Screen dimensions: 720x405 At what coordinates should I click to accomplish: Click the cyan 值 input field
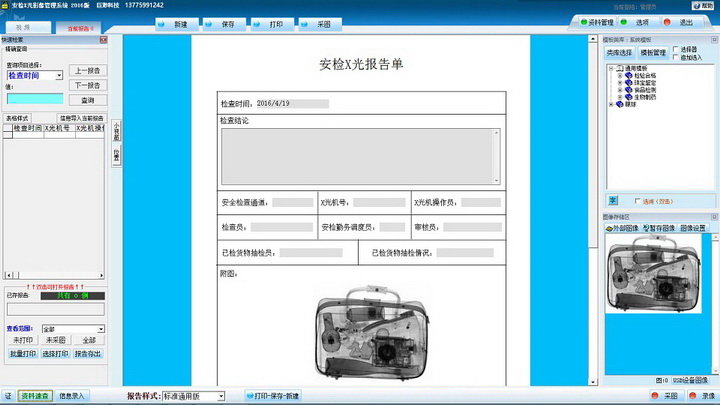click(35, 99)
